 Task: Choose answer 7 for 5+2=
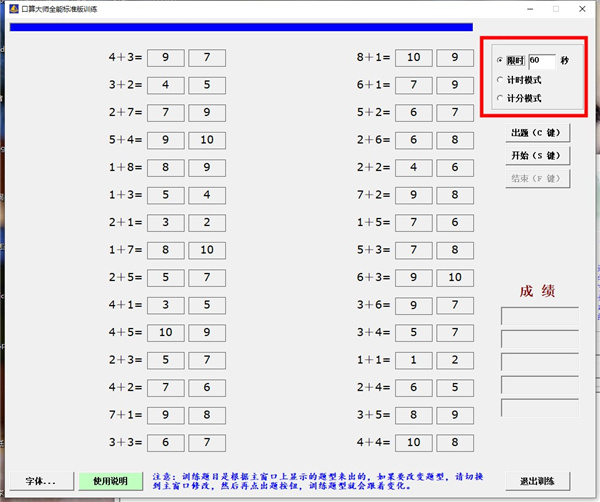[455, 113]
